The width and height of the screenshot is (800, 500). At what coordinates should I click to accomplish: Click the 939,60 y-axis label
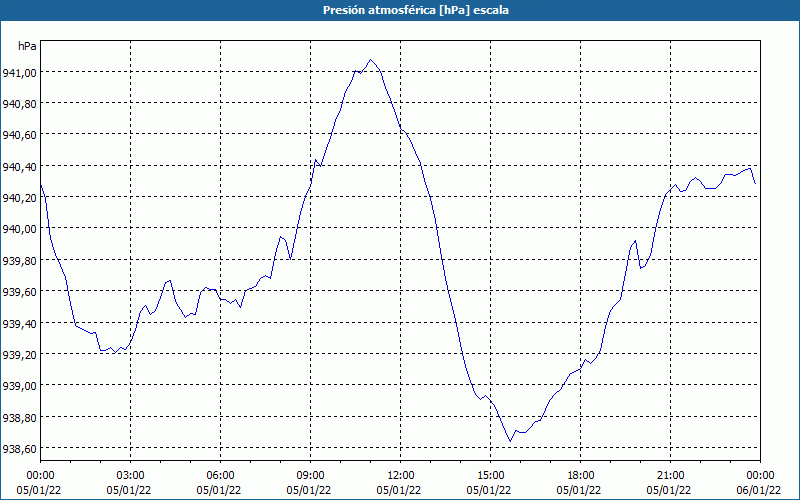click(x=20, y=292)
